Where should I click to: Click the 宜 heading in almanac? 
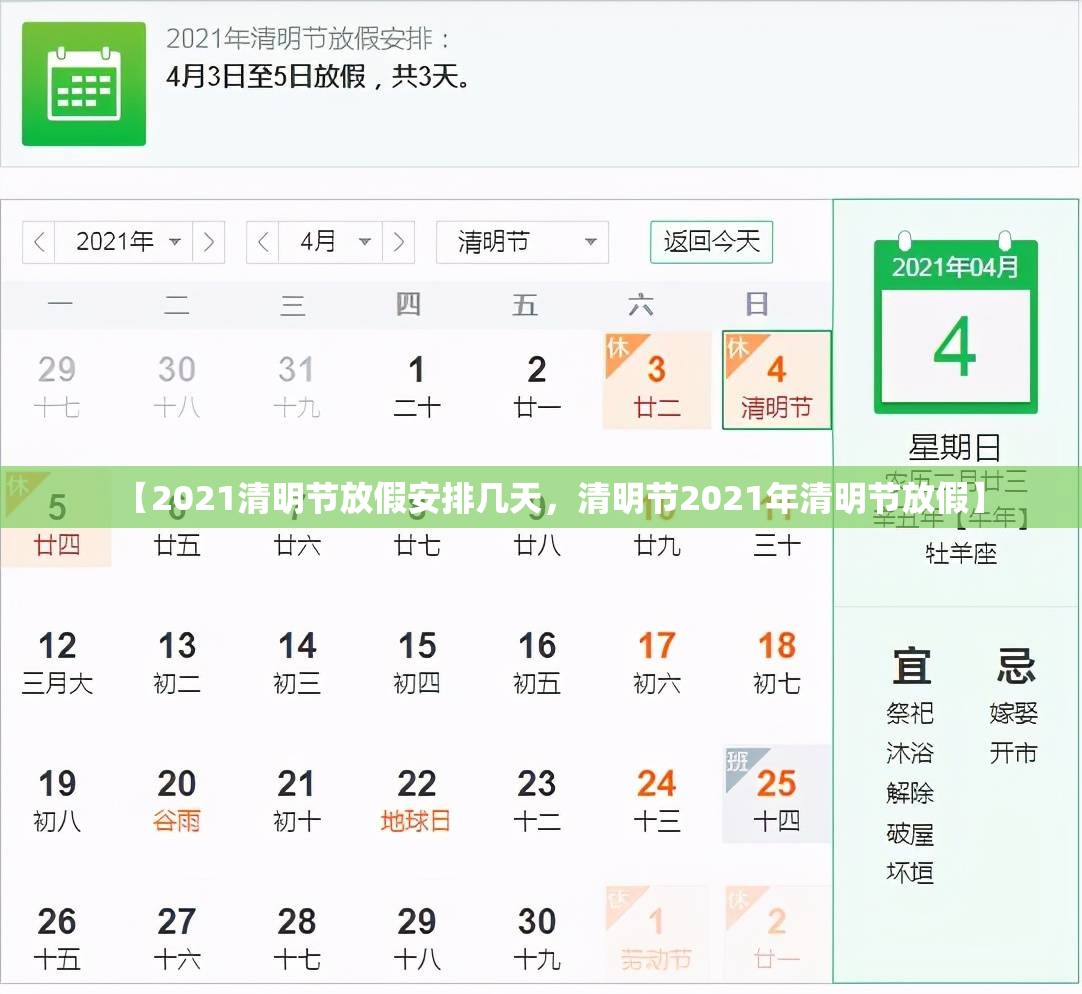(x=911, y=665)
